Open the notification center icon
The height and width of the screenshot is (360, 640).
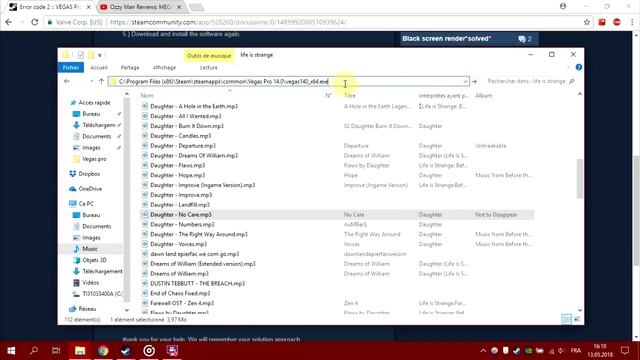click(x=625, y=351)
